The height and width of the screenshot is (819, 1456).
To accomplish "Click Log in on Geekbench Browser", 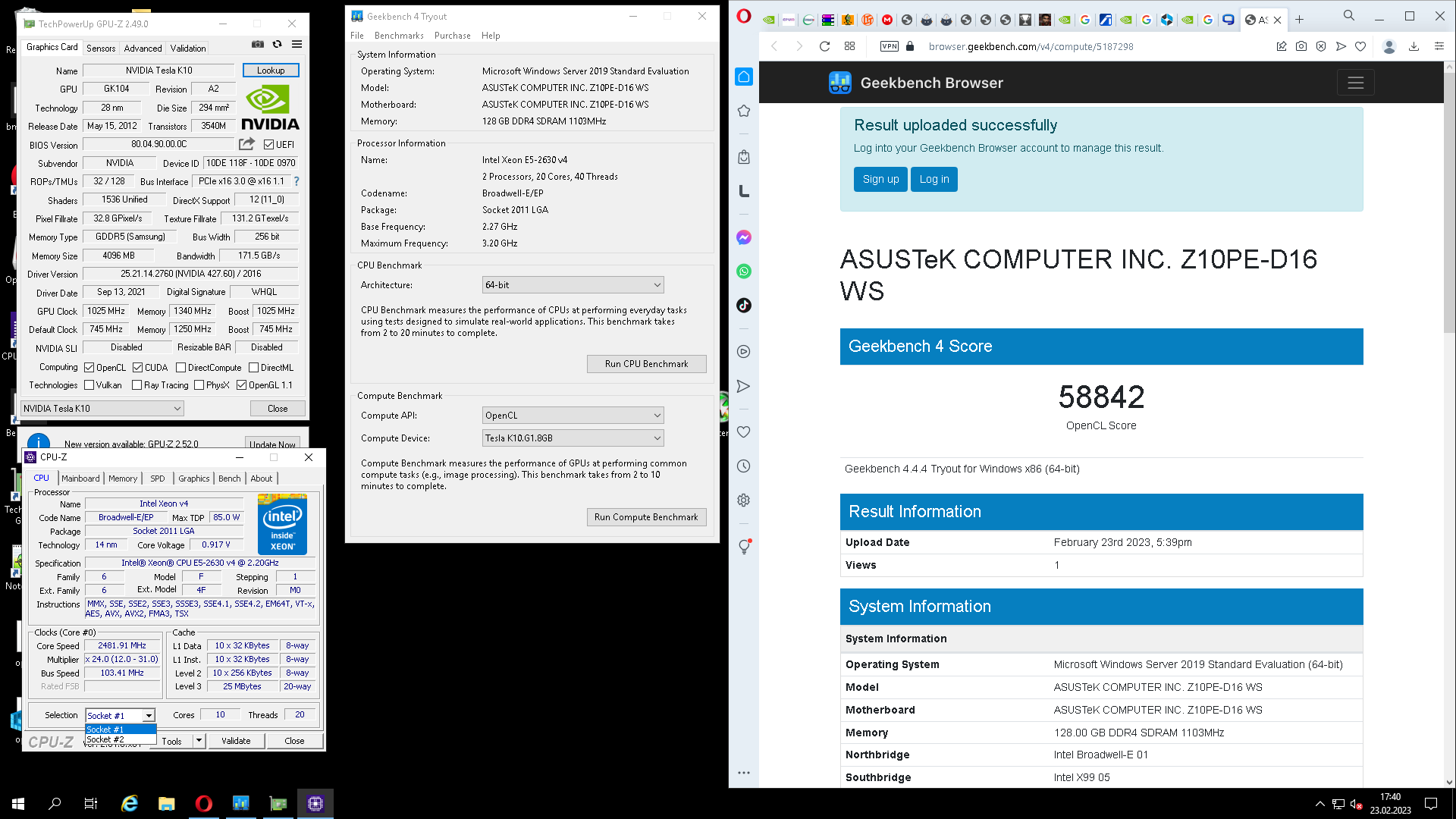I will 934,180.
